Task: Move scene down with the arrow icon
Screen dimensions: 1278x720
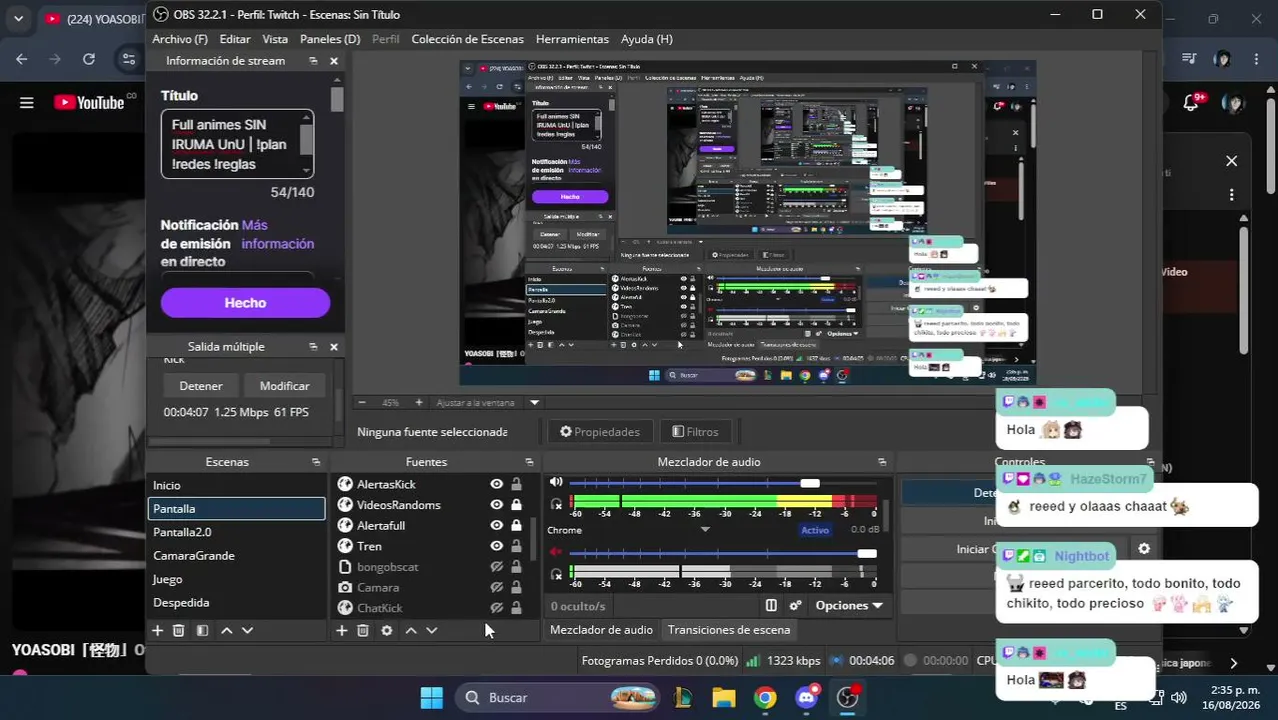Action: [247, 630]
